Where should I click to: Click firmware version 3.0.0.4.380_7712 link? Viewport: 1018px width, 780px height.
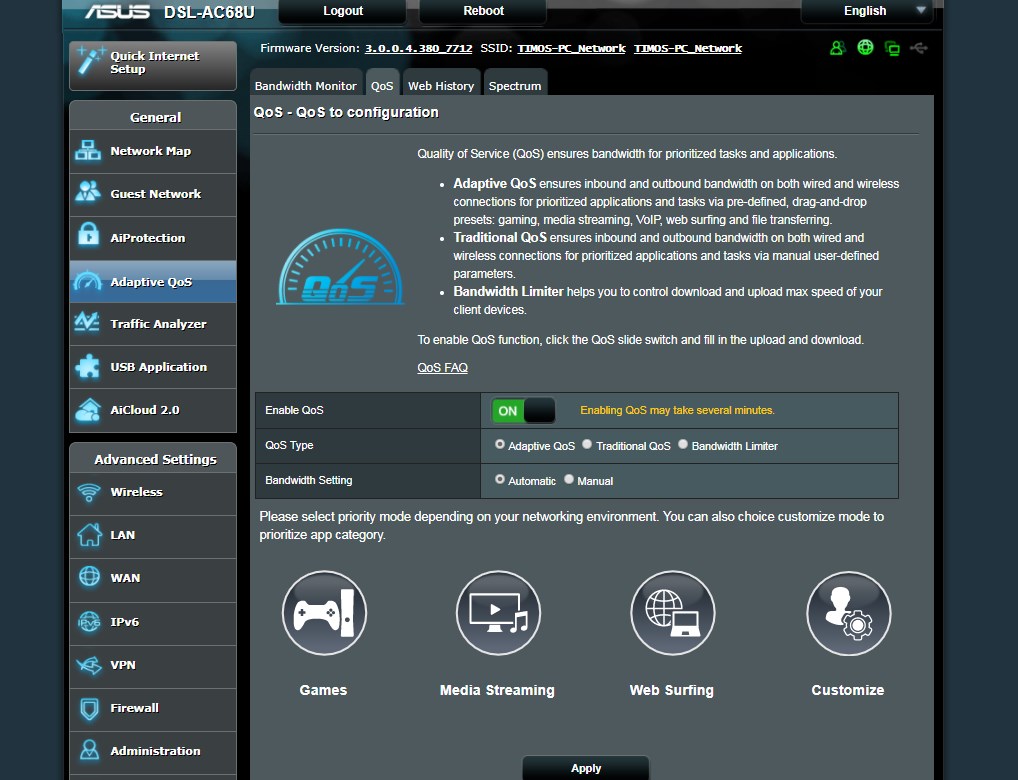pyautogui.click(x=418, y=49)
